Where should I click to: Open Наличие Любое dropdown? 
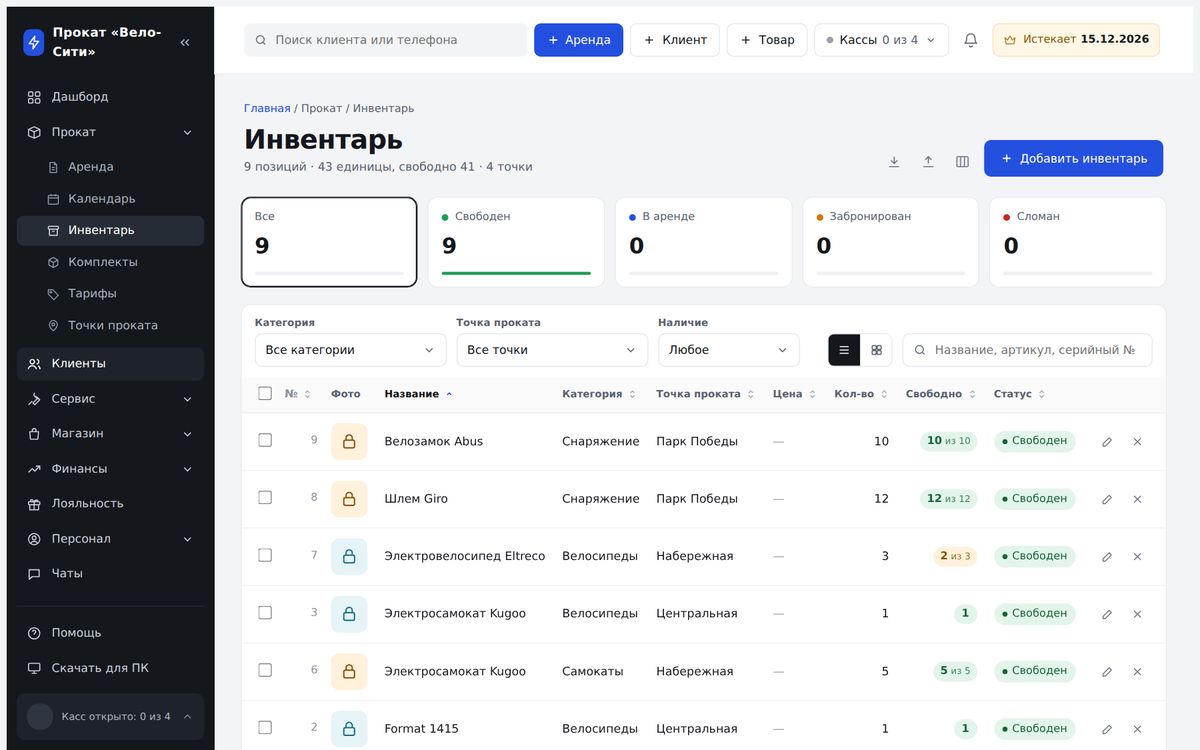click(x=728, y=350)
